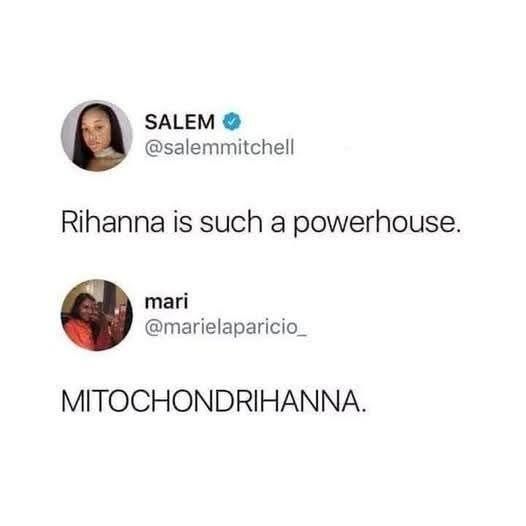Select the SALEM display name
This screenshot has width=526, height=526.
180,122
